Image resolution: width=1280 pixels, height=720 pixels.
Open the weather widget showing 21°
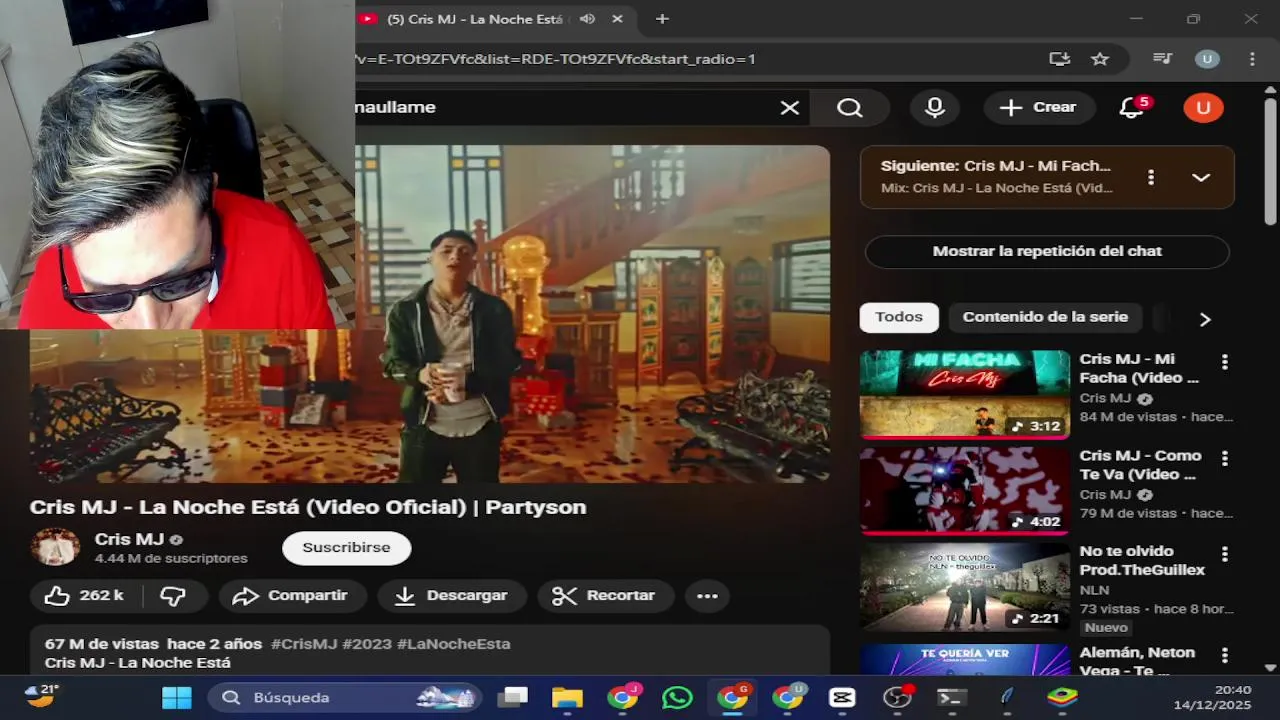pyautogui.click(x=42, y=696)
